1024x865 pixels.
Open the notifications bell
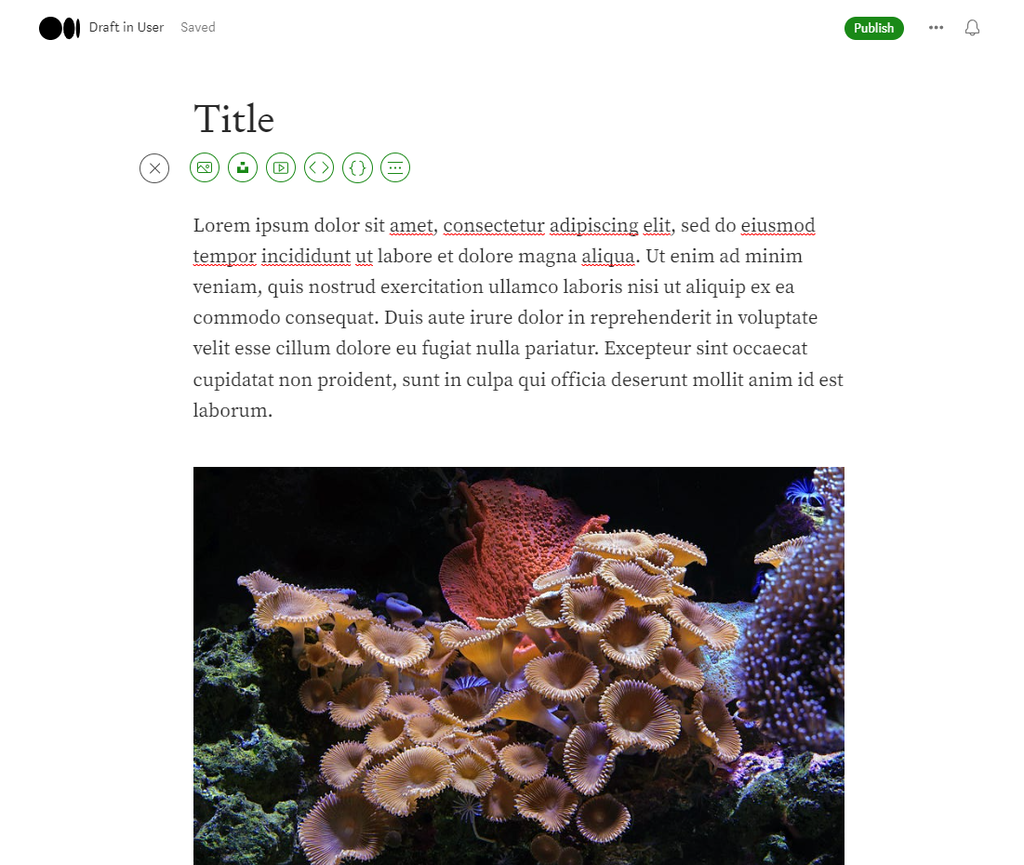[x=972, y=28]
